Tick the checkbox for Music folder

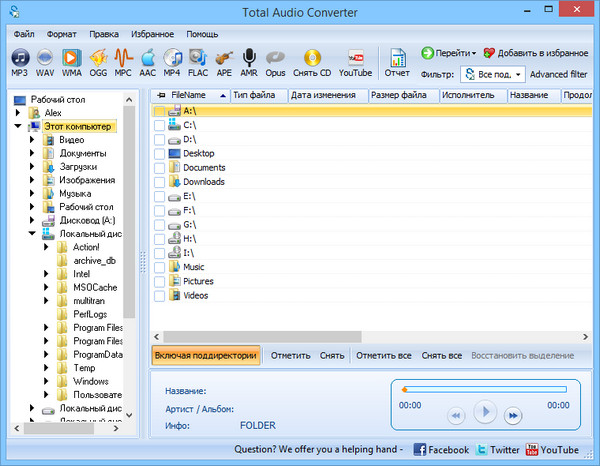[x=160, y=267]
